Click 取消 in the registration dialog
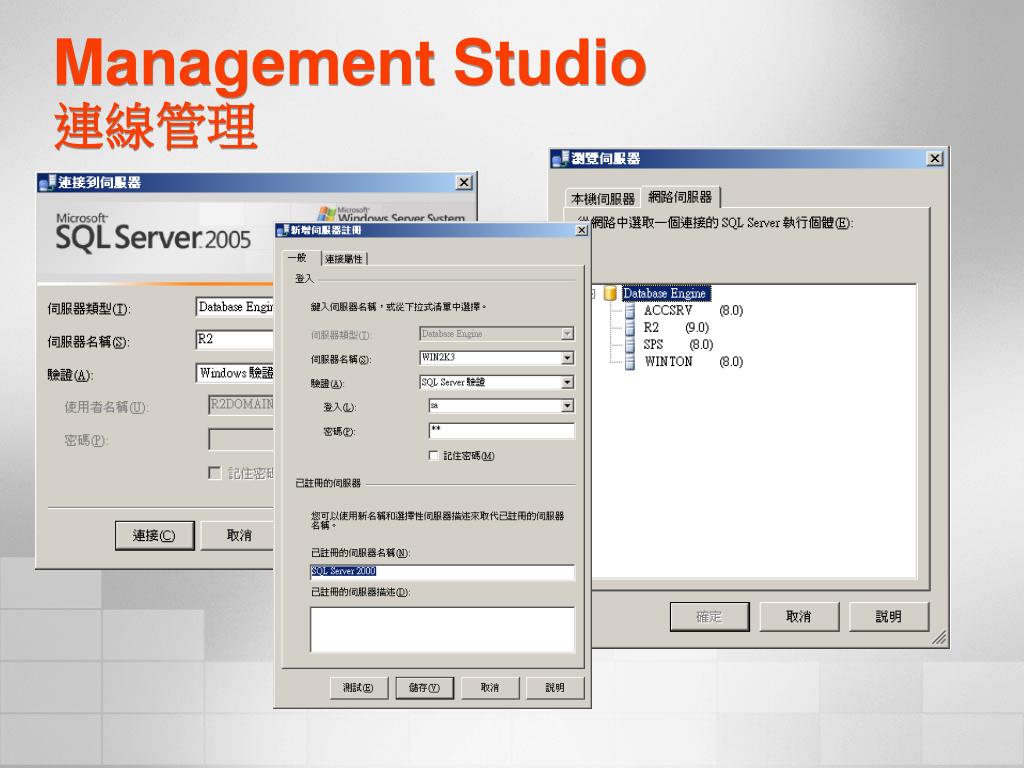 pyautogui.click(x=490, y=688)
